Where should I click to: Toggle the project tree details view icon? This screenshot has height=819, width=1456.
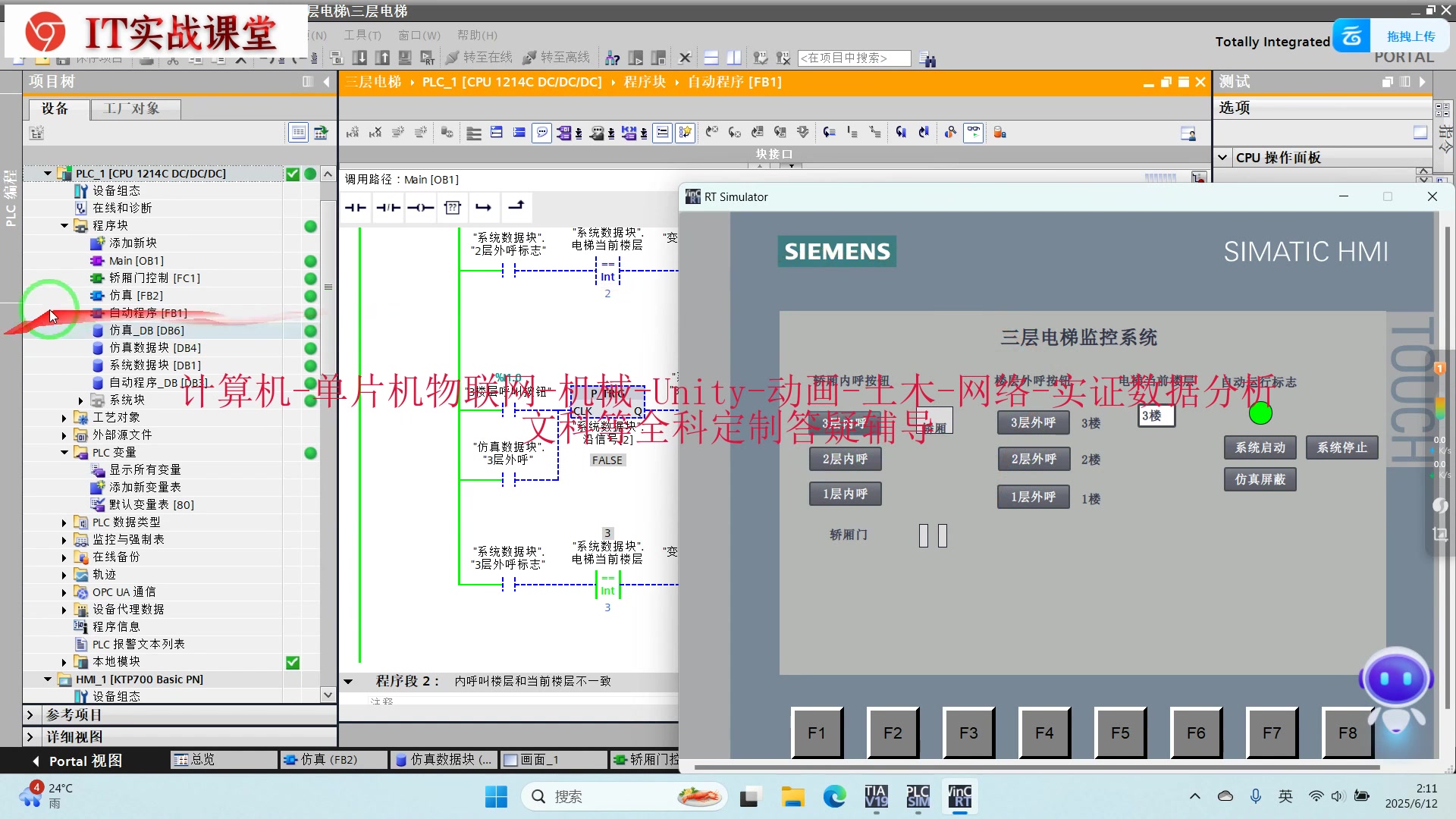point(299,133)
